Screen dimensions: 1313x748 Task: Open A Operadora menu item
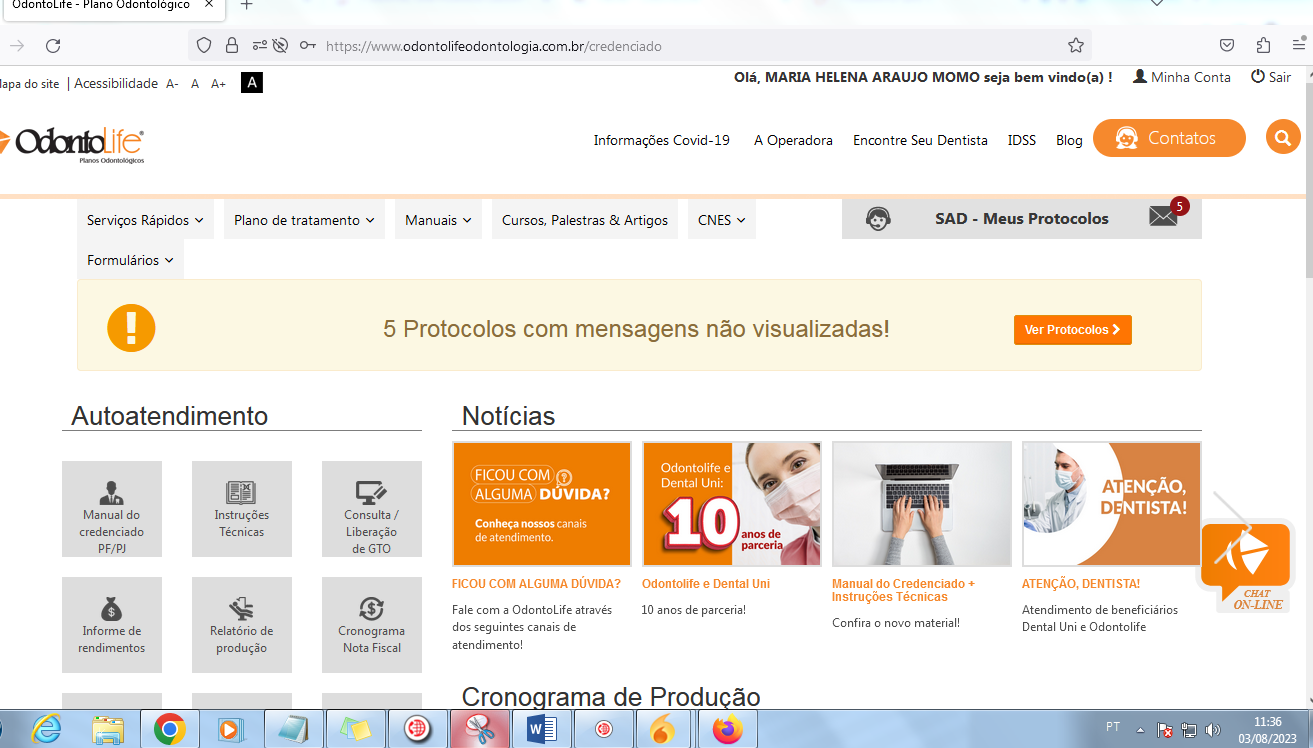(793, 140)
